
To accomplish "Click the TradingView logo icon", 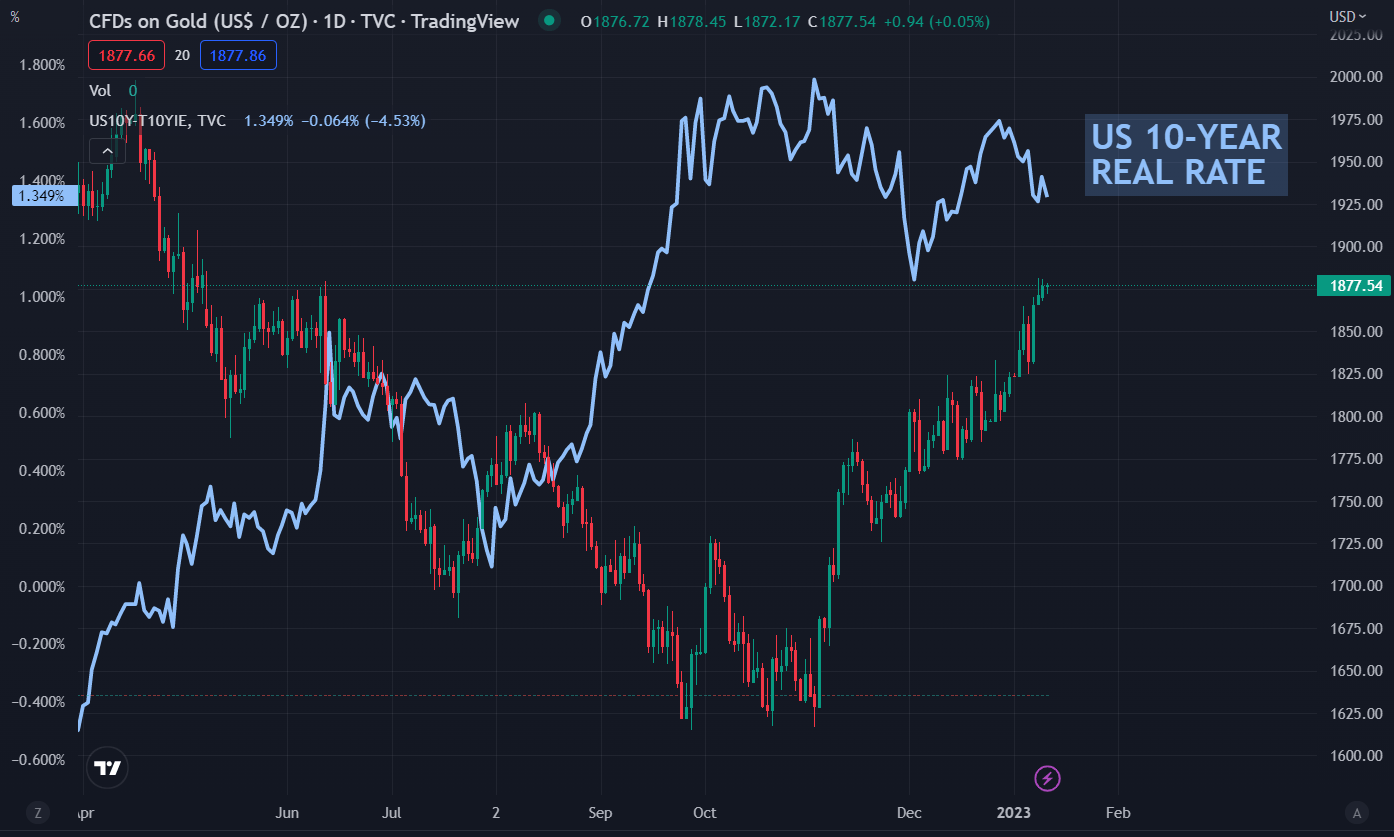I will tap(107, 767).
